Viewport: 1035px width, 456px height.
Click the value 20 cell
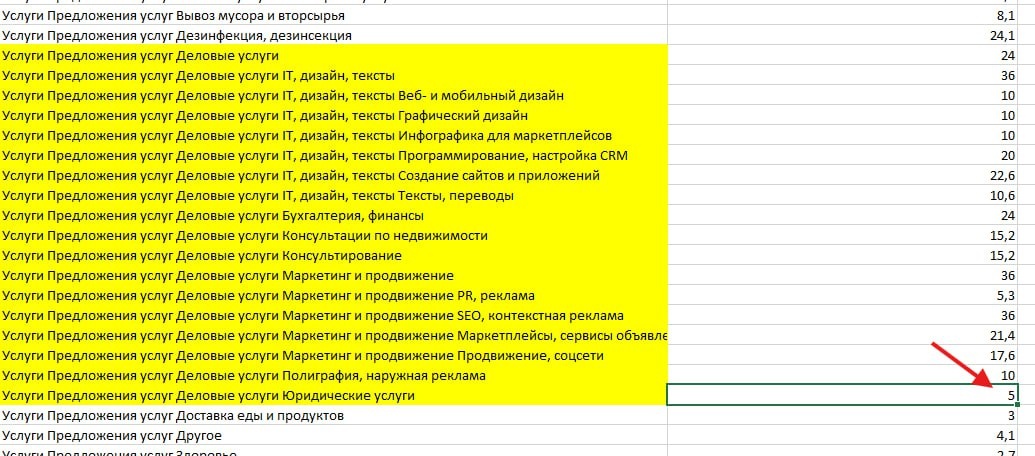(x=843, y=156)
